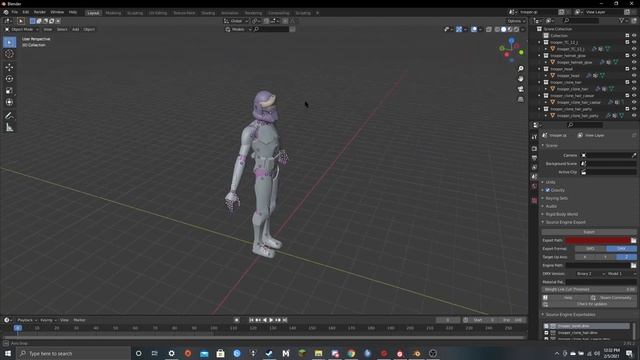
Task: Click the timeline play button
Action: [x=271, y=320]
